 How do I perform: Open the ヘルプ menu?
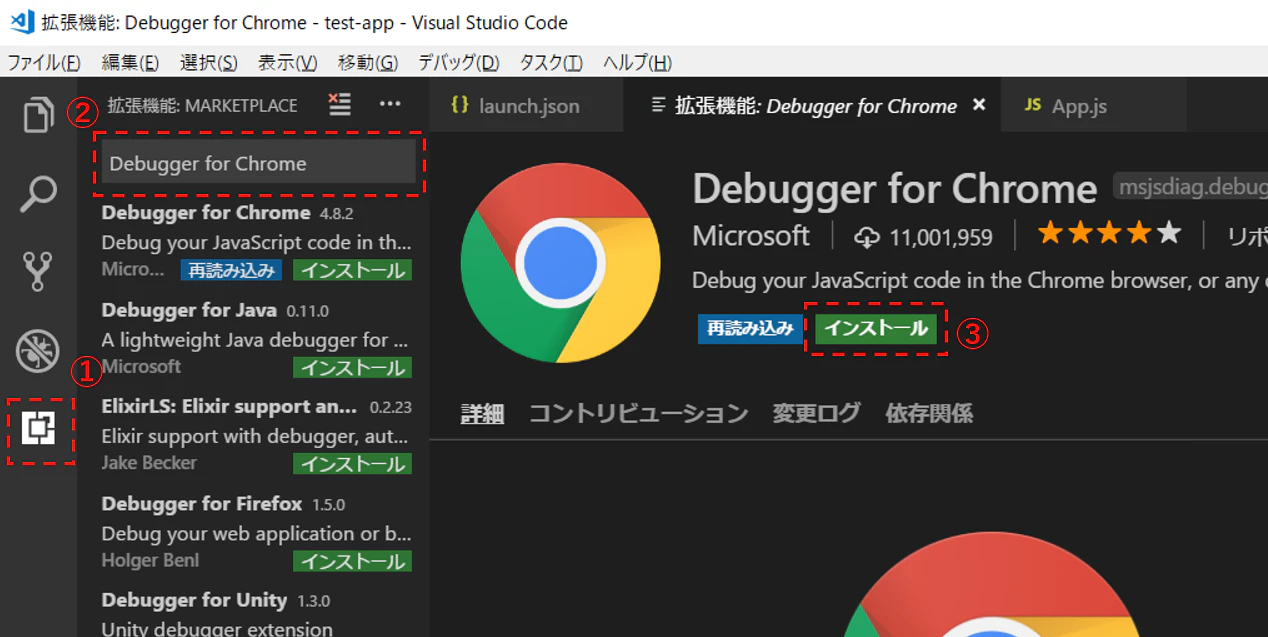coord(637,63)
